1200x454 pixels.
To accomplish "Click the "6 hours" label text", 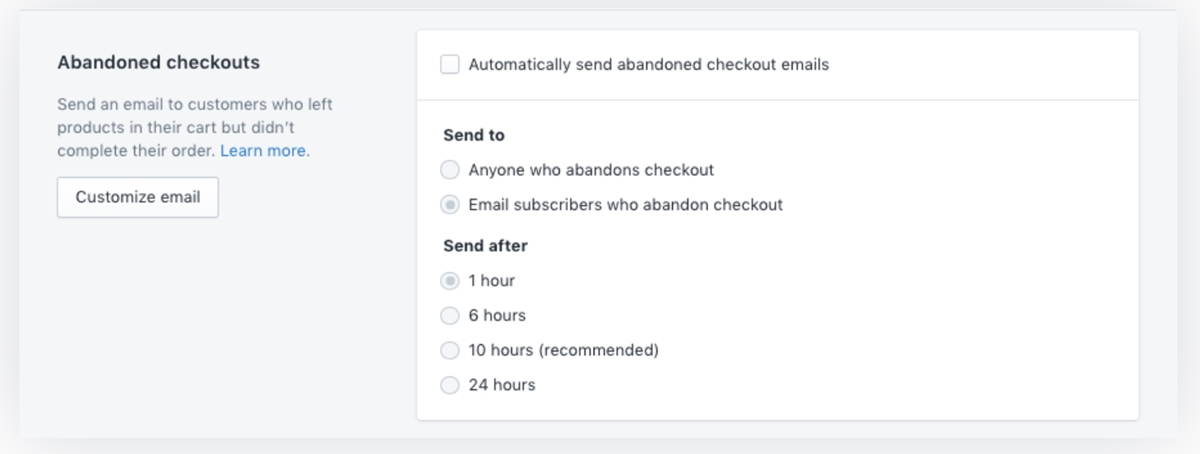I will pos(497,316).
